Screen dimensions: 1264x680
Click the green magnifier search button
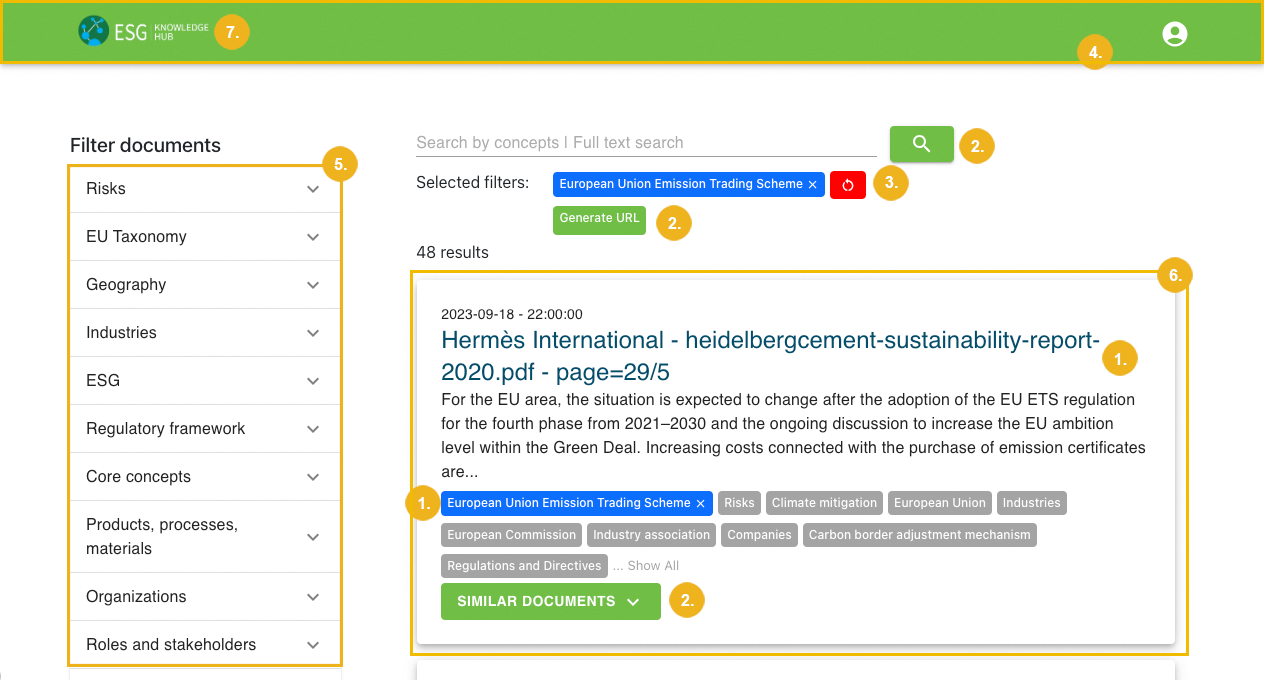[921, 144]
